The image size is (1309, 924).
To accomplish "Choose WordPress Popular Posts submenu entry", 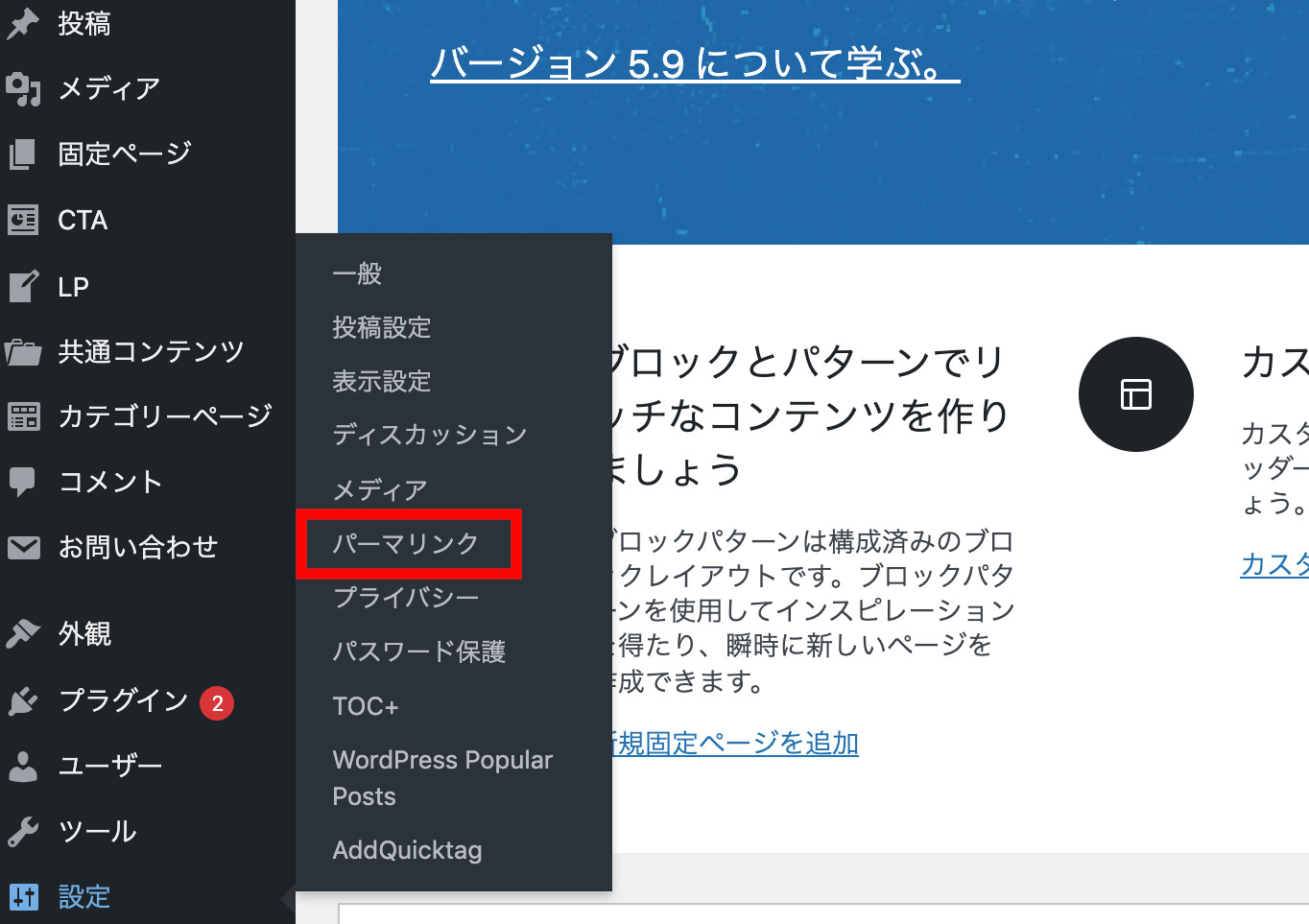I will [441, 778].
